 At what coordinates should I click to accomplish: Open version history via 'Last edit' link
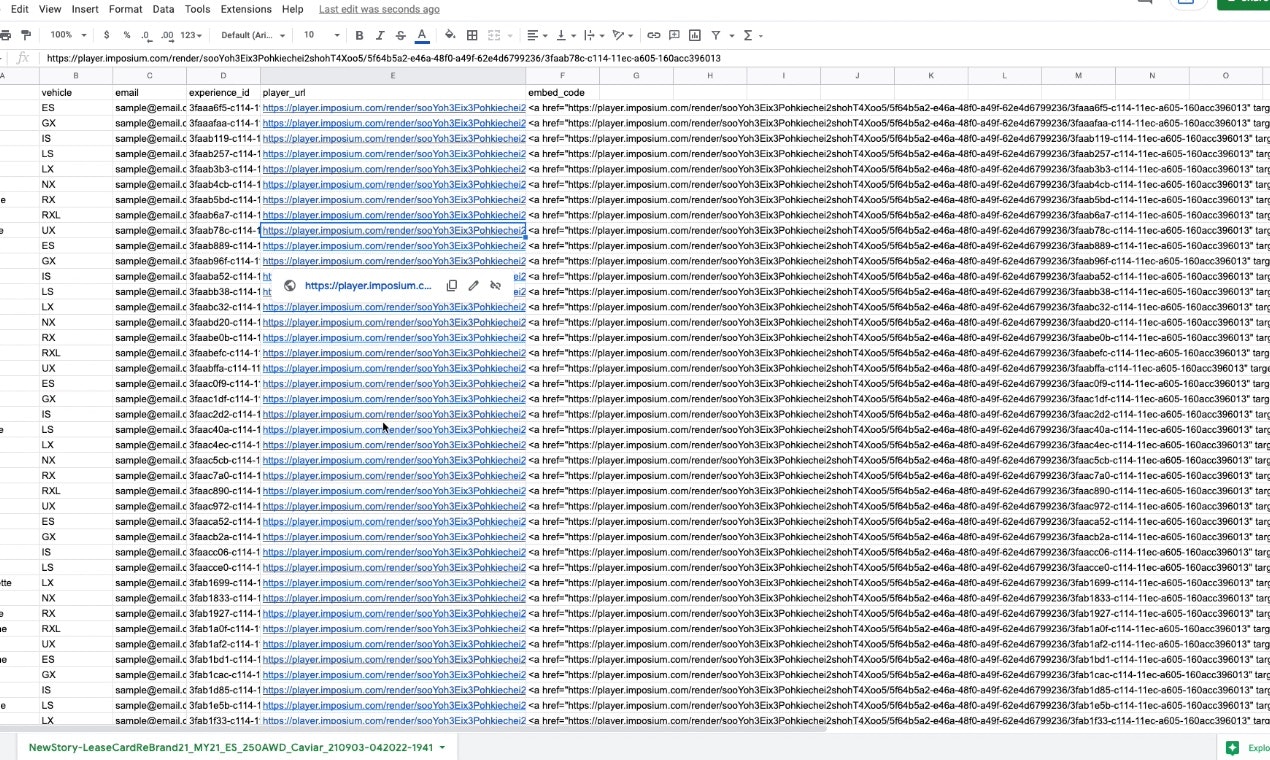(x=378, y=9)
